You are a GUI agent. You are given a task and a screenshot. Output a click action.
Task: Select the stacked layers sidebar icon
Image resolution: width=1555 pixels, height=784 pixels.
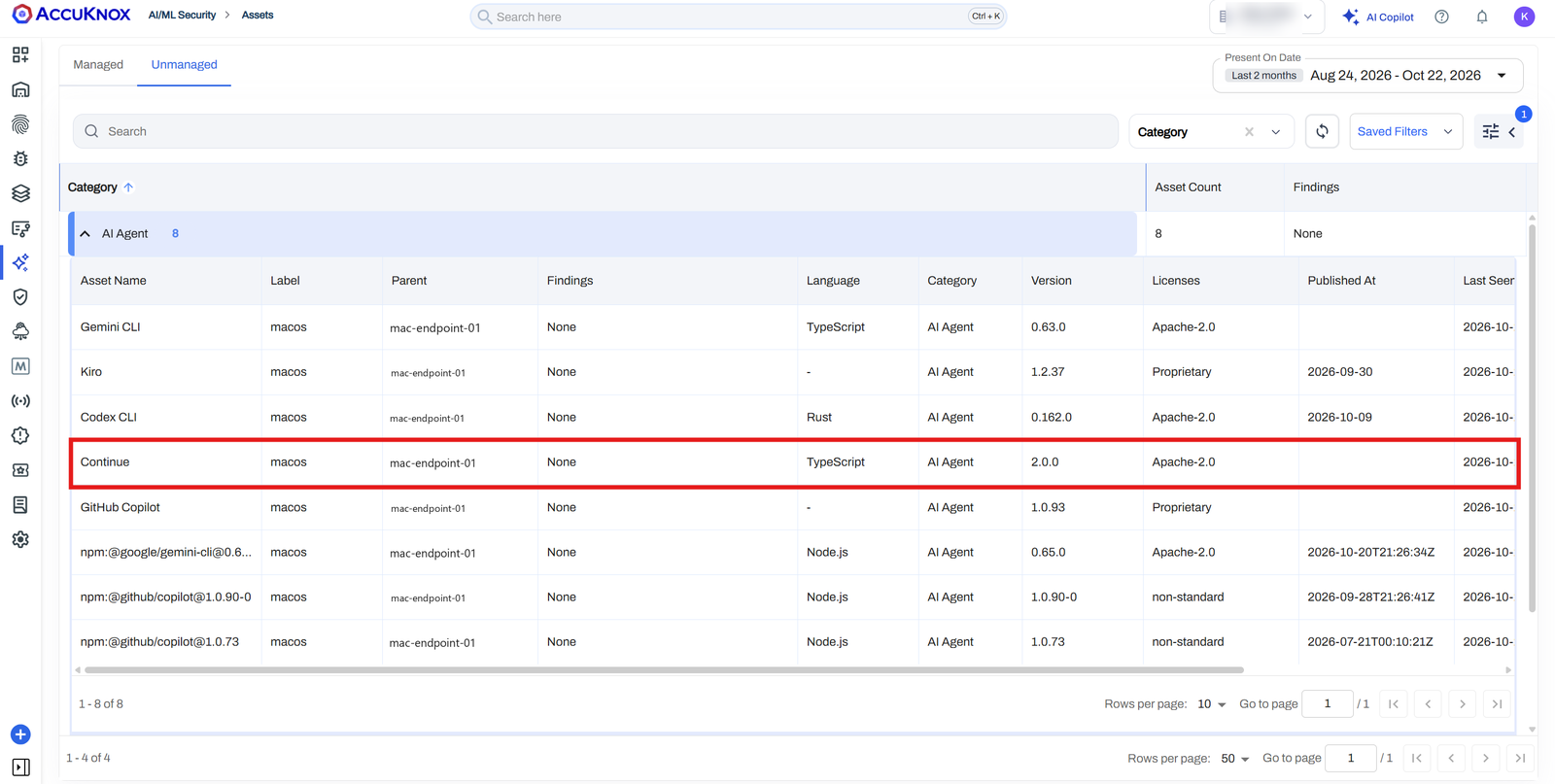coord(20,193)
